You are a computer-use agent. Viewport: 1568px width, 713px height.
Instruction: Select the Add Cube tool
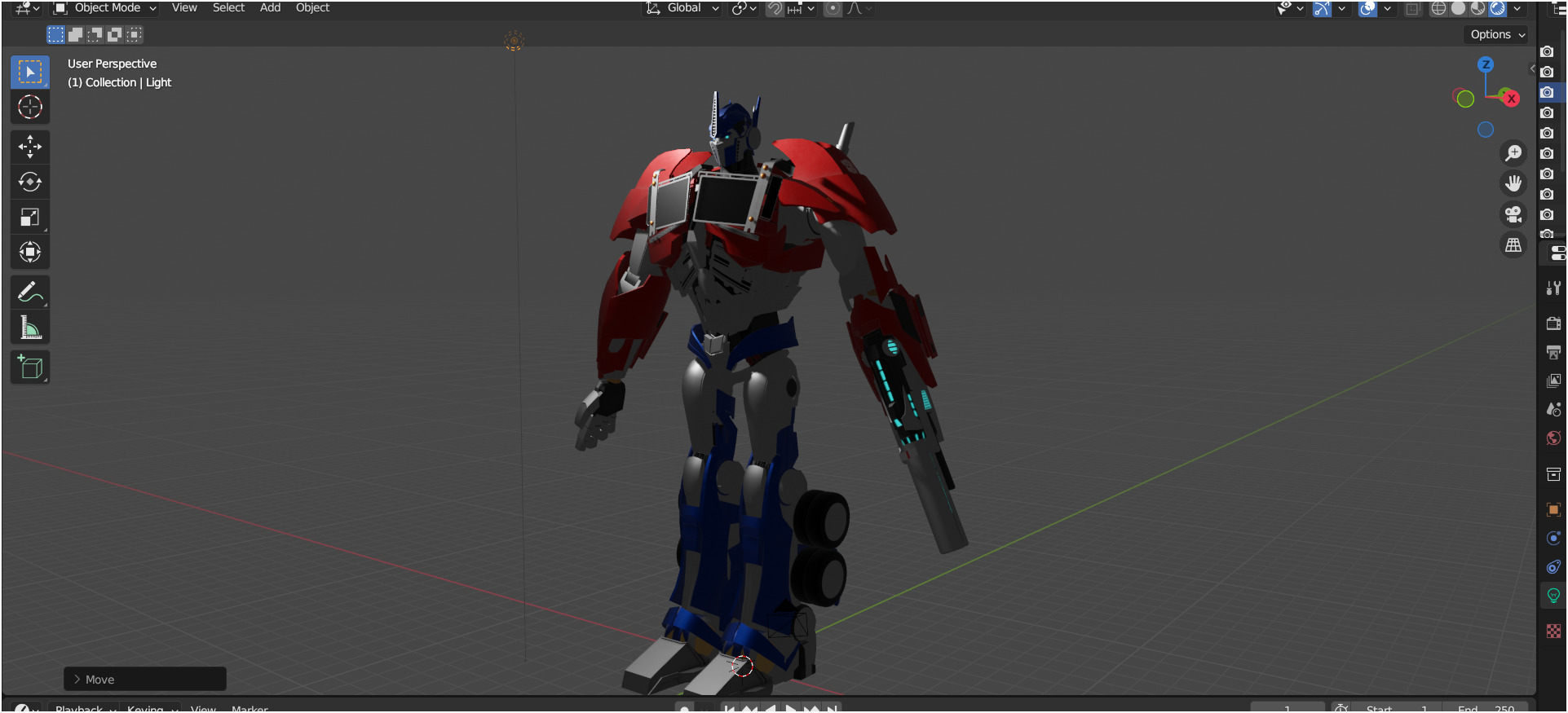tap(30, 367)
